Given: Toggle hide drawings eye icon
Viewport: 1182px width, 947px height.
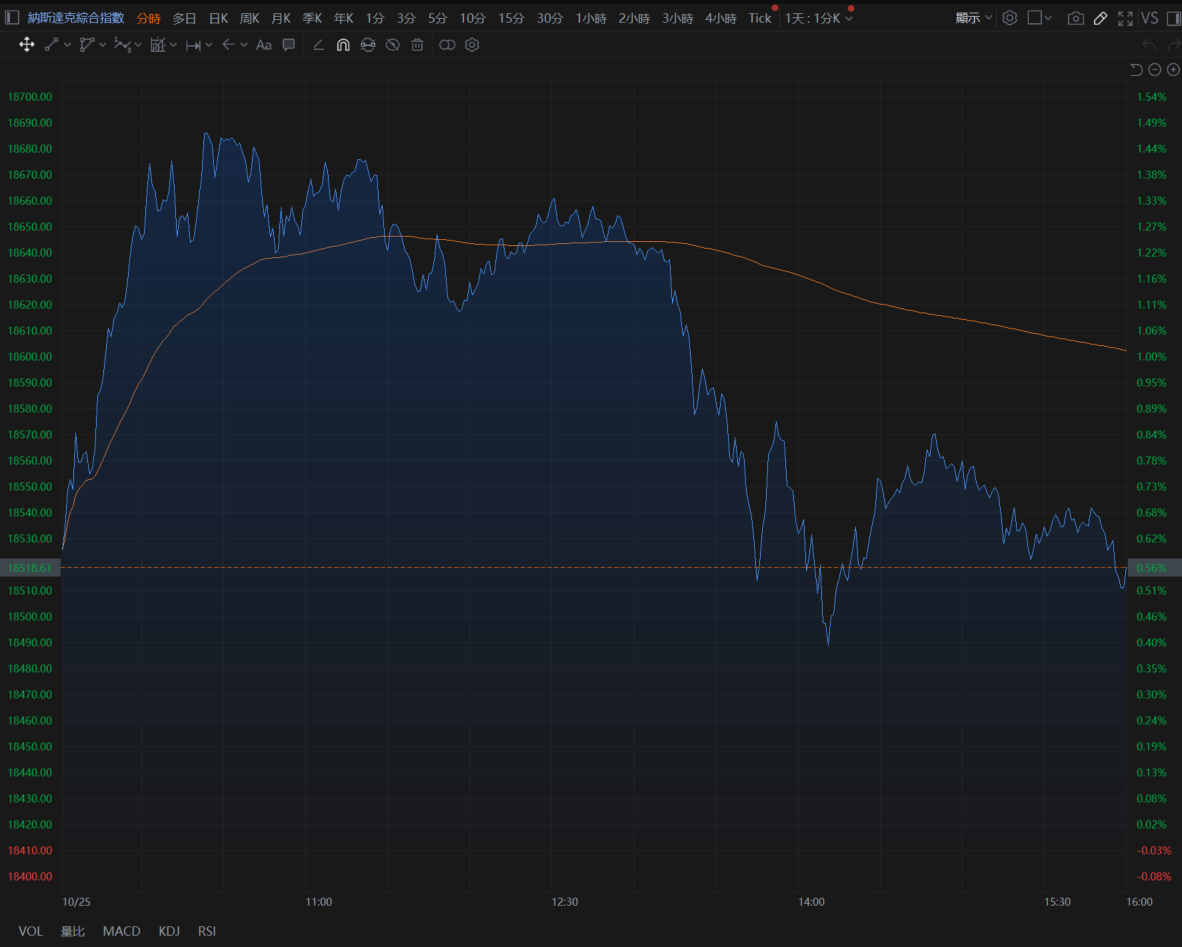Looking at the screenshot, I should pyautogui.click(x=393, y=45).
